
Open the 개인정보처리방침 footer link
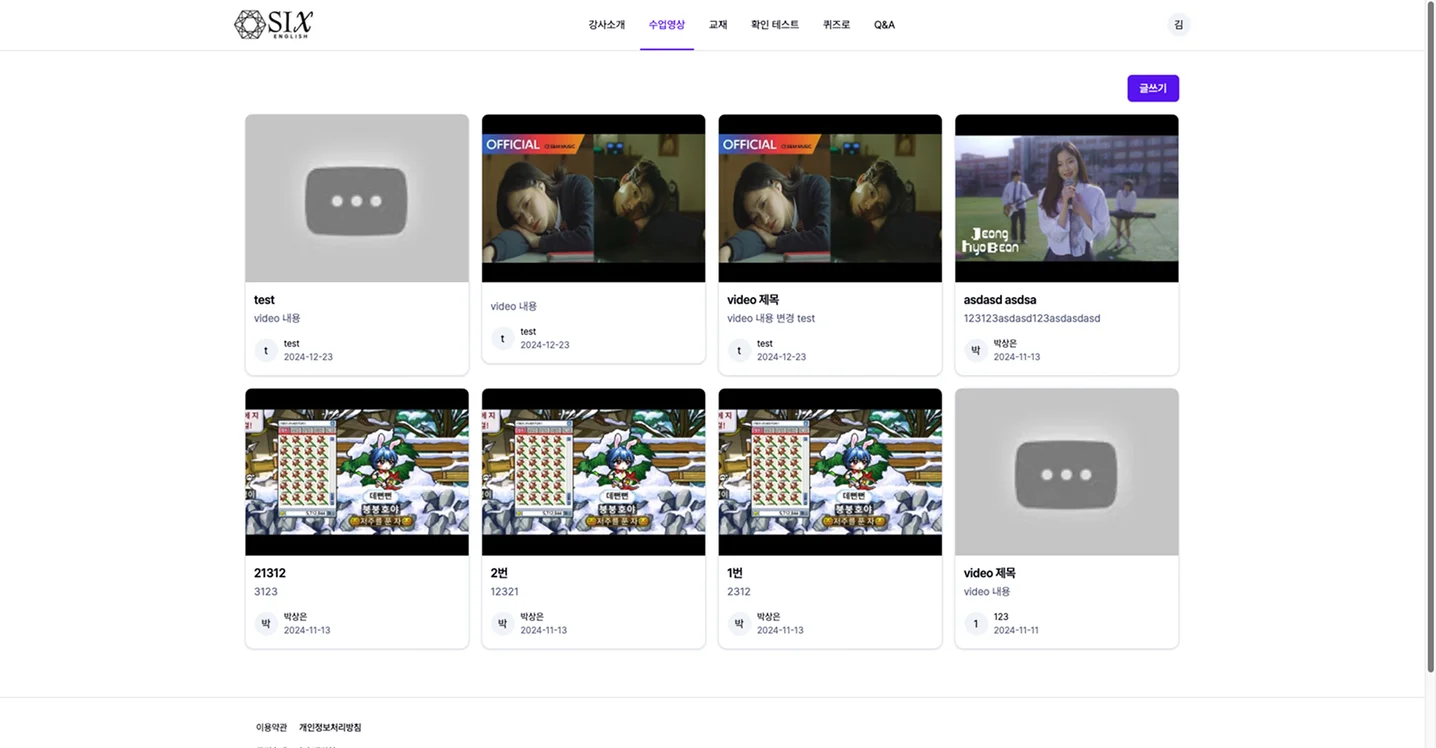pos(330,727)
